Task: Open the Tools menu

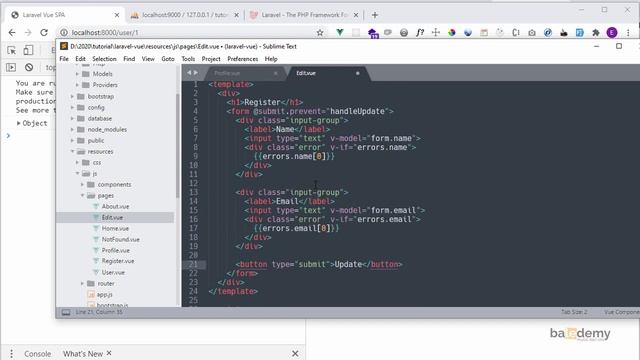Action: [x=188, y=59]
